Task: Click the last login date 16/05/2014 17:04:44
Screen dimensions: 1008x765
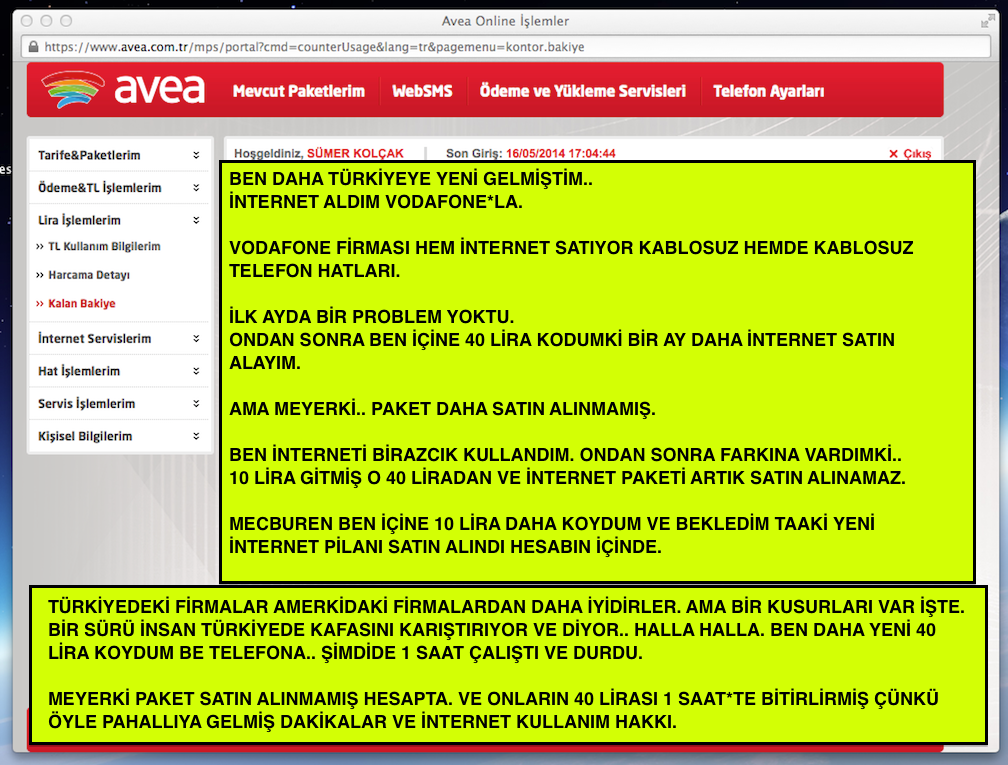Action: [561, 154]
